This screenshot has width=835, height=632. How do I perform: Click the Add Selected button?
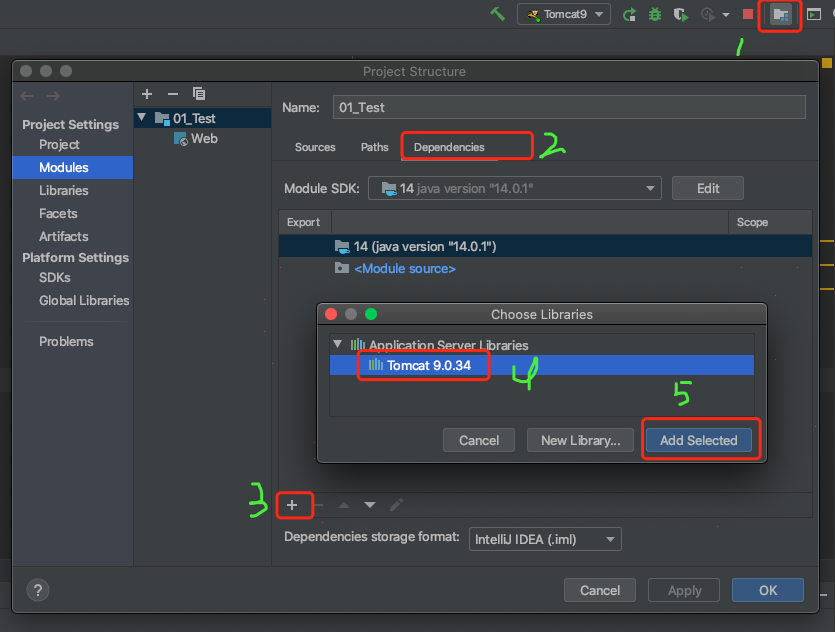click(x=698, y=440)
